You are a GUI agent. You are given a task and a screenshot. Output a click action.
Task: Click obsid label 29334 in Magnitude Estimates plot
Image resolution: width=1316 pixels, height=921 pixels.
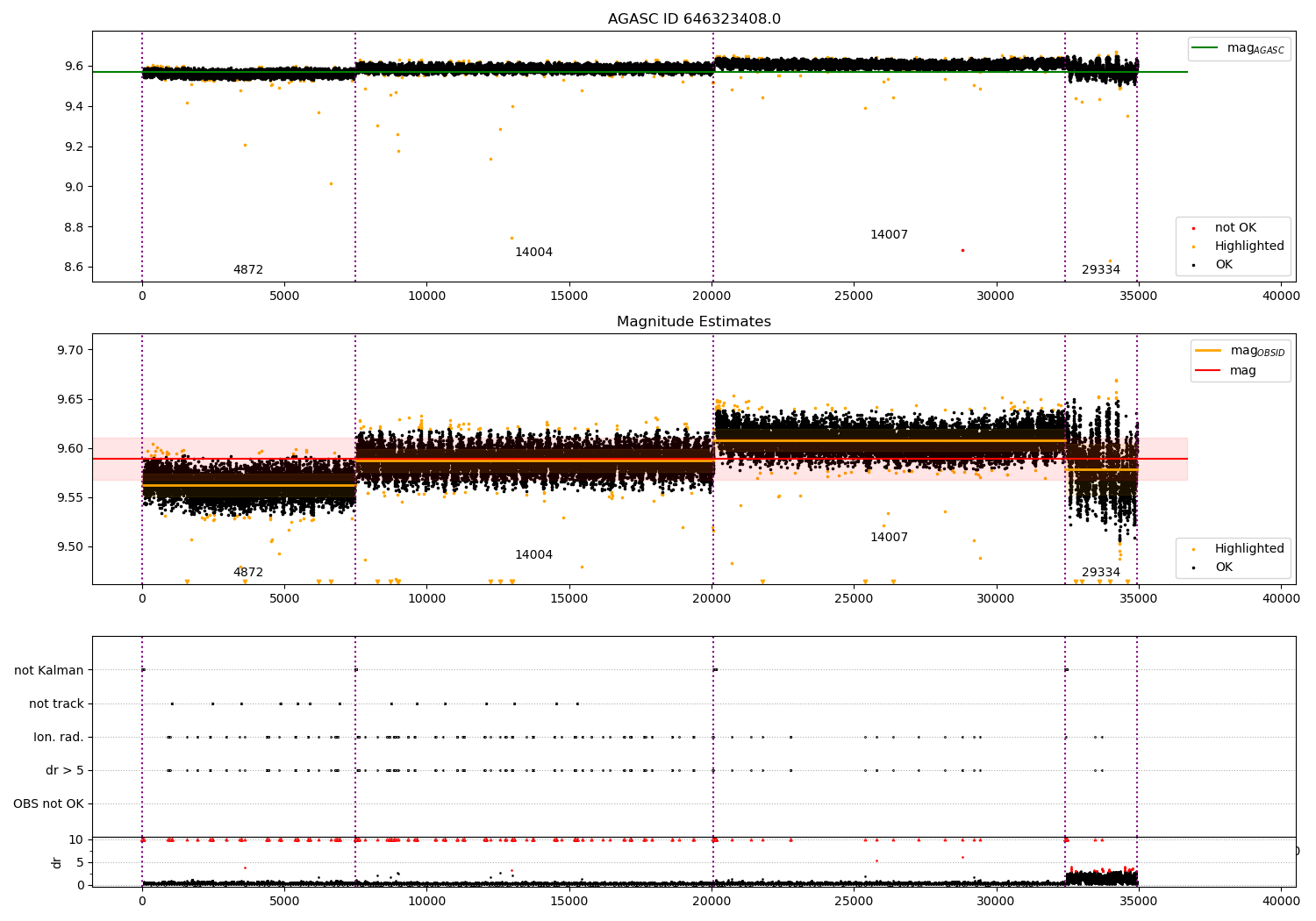[1100, 573]
